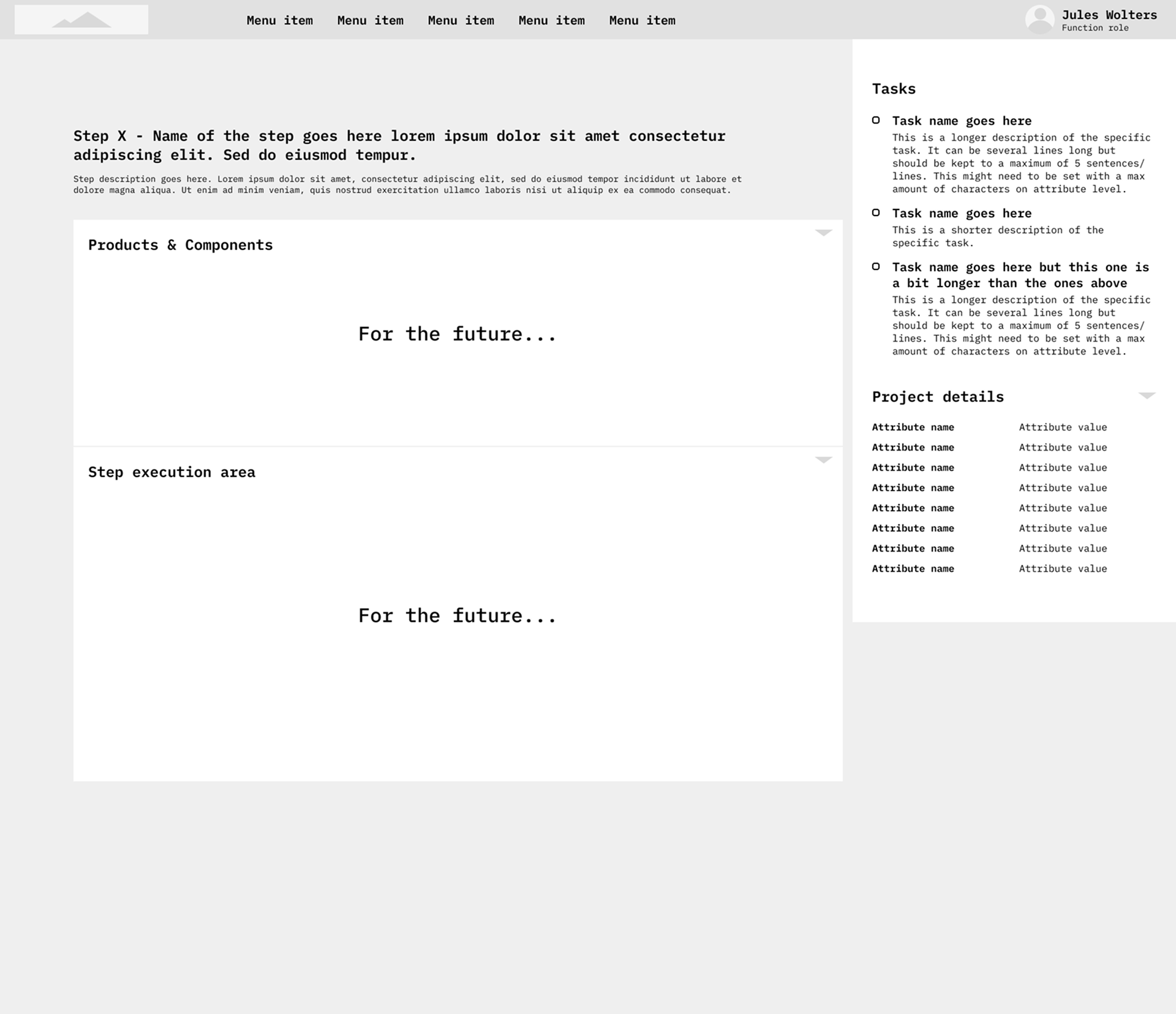The image size is (1176, 1014).
Task: Collapse the Products & Components panel arrow
Action: (823, 233)
